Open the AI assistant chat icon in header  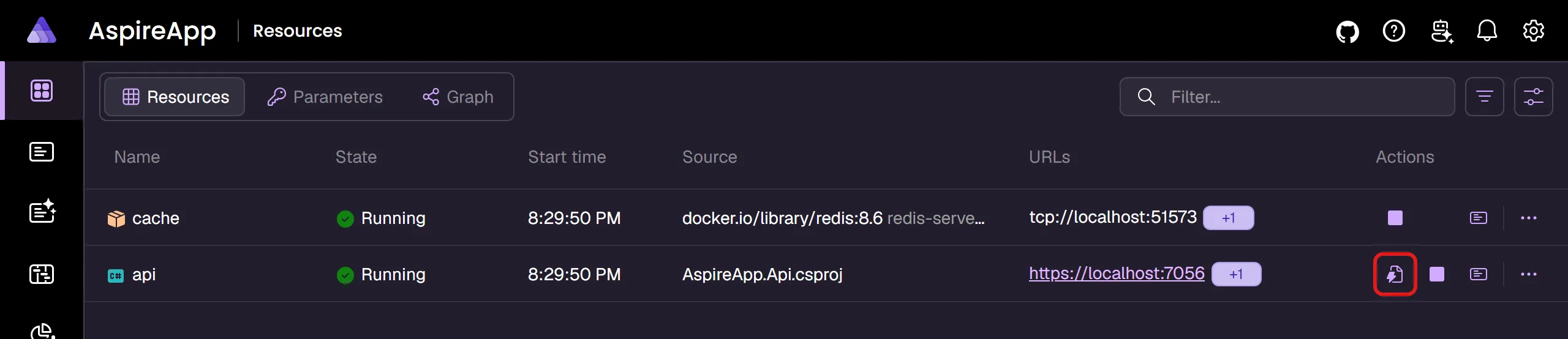1442,31
